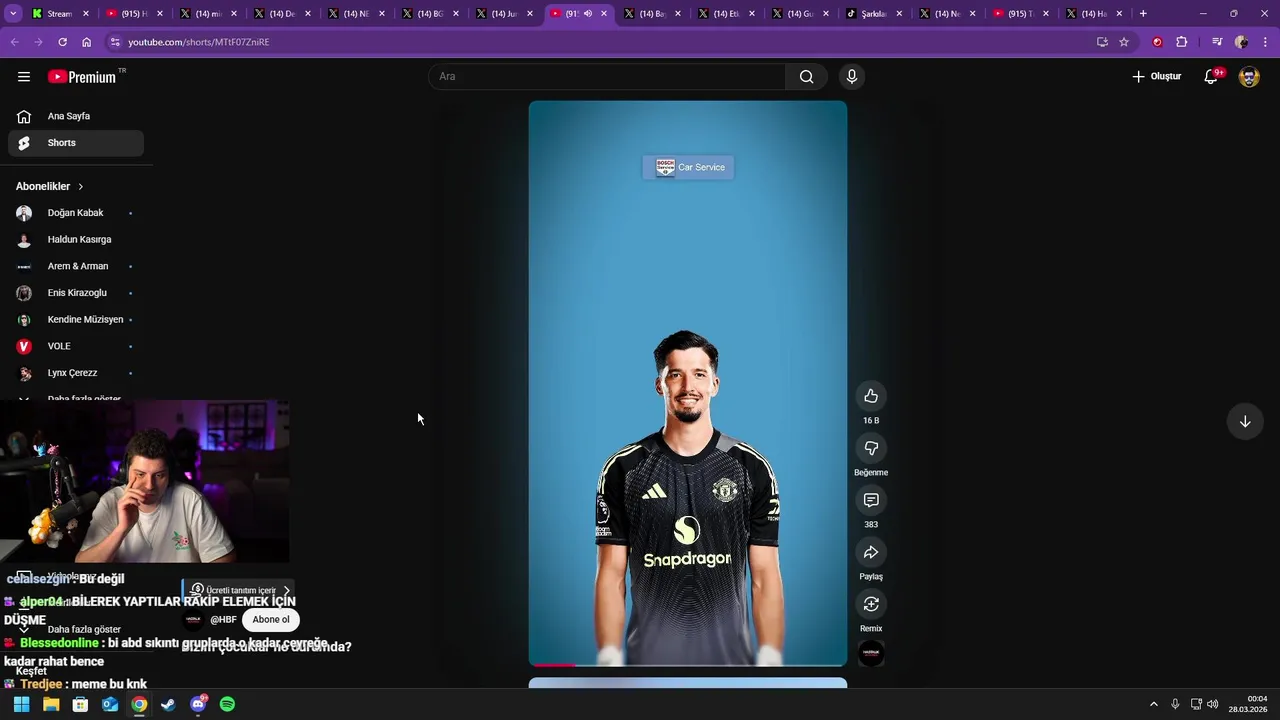The height and width of the screenshot is (720, 1280).
Task: Show hidden system tray icons
Action: [1153, 704]
